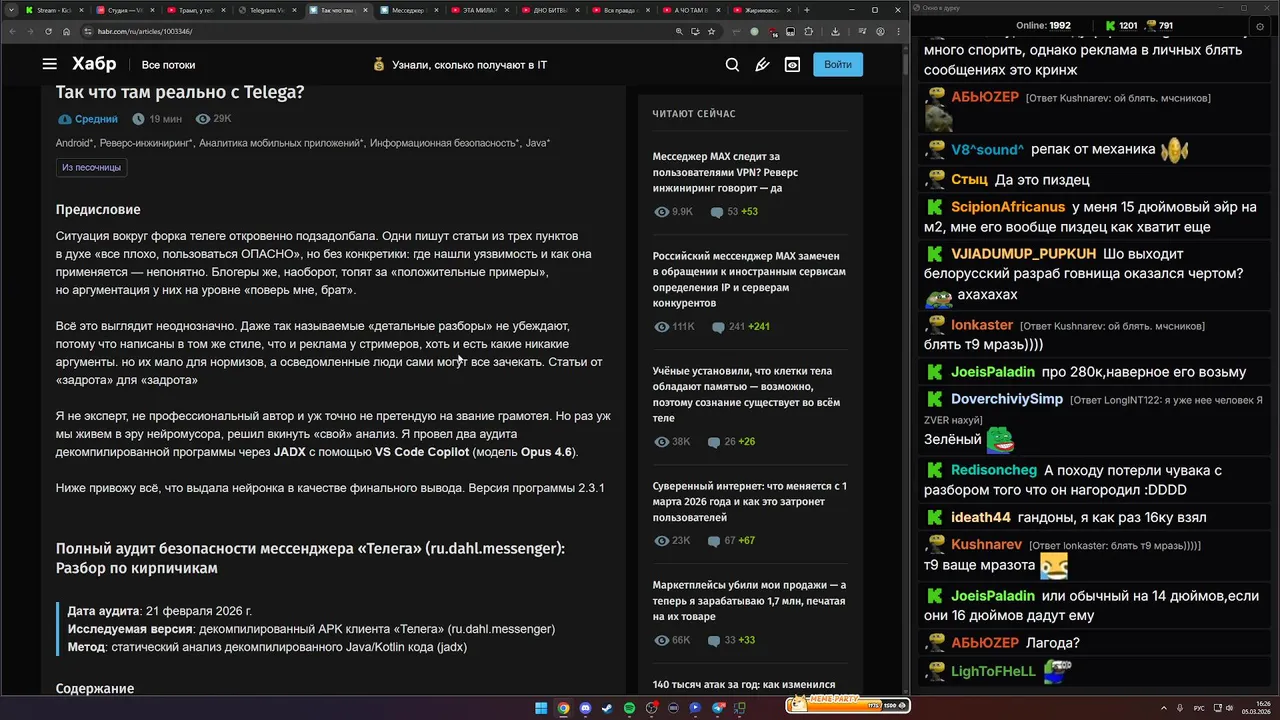Click username VJIADUMUP_PUPKUH in chat
Viewport: 1280px width, 720px height.
[1024, 254]
